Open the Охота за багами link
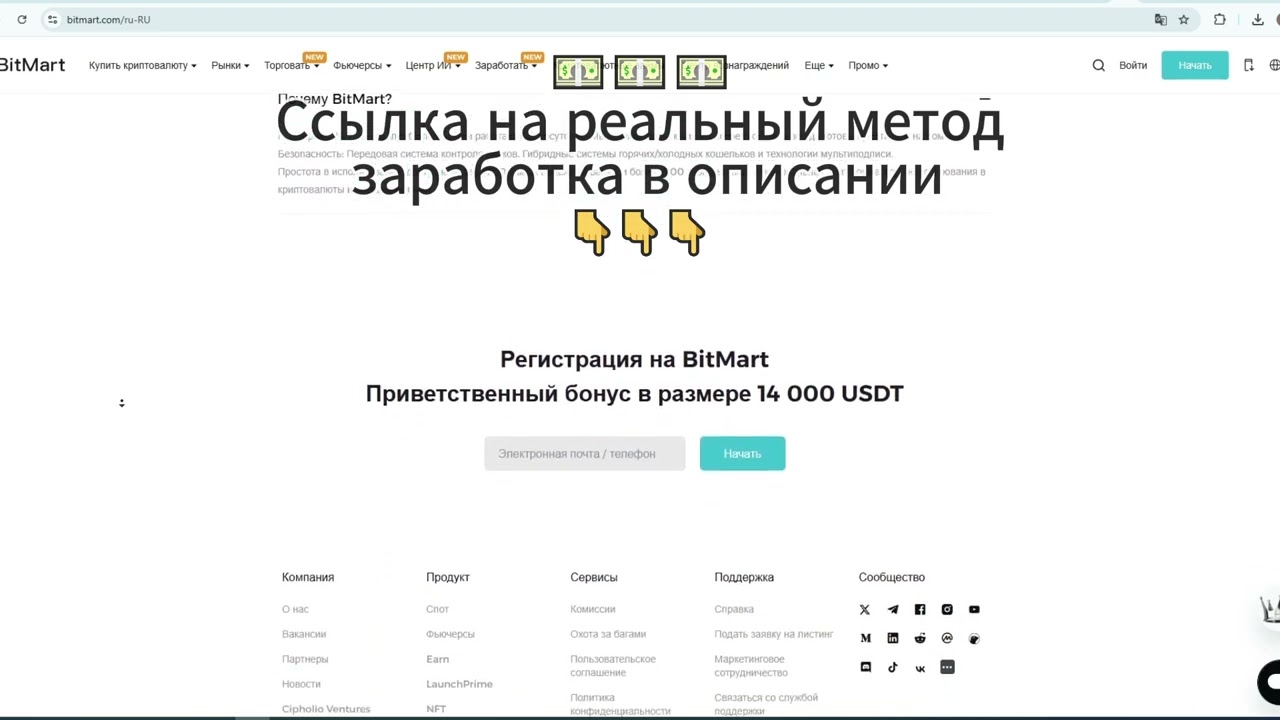The image size is (1280, 720). [608, 634]
